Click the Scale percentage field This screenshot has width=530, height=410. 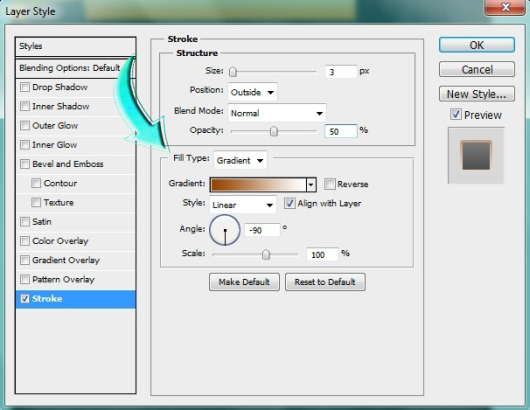tap(322, 254)
